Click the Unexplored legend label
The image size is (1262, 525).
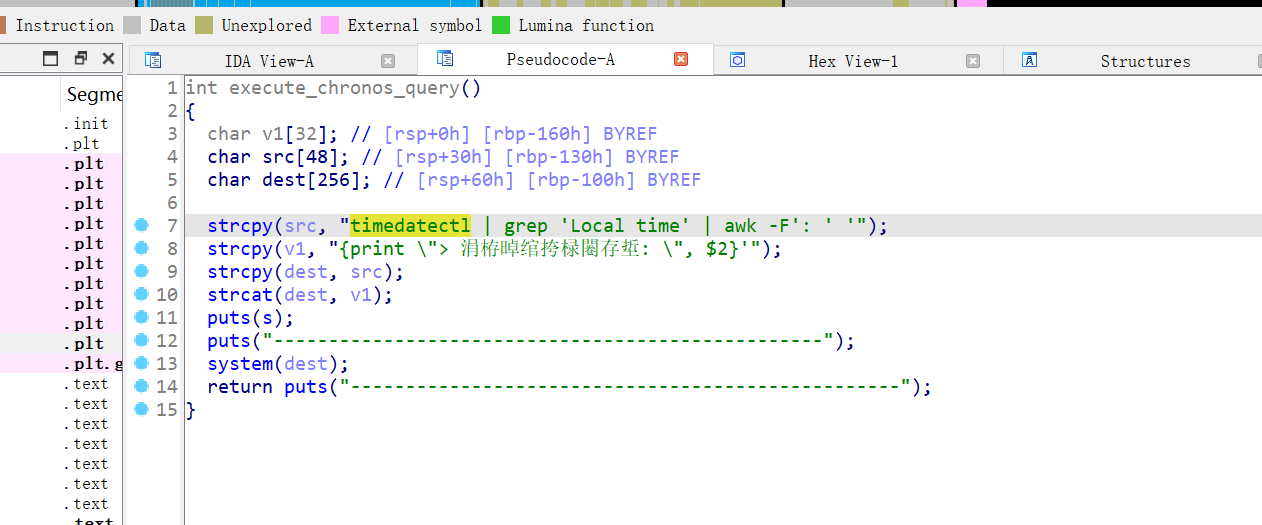click(266, 26)
